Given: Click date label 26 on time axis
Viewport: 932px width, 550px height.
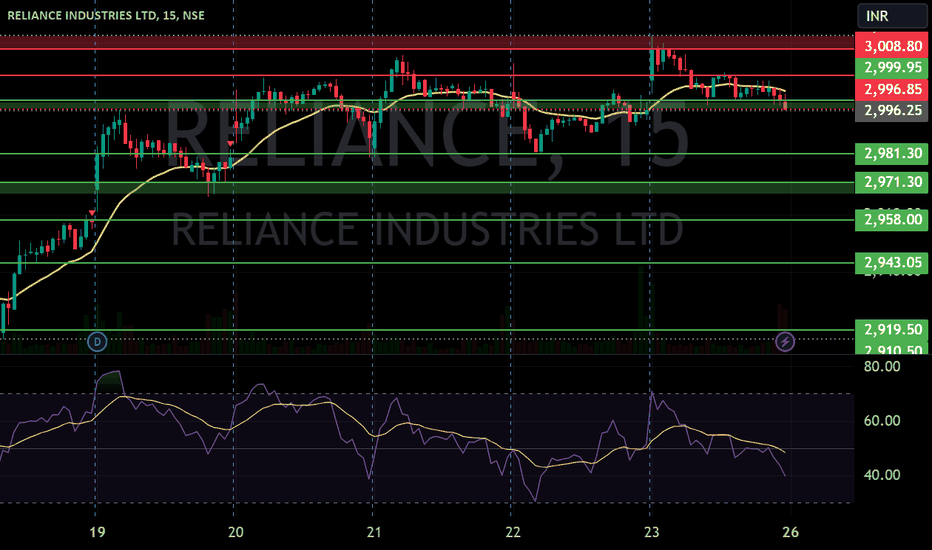Looking at the screenshot, I should (790, 532).
